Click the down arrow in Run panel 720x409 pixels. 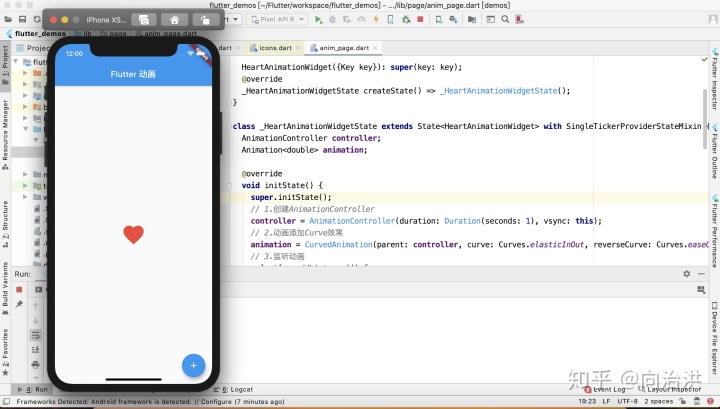[x=35, y=320]
